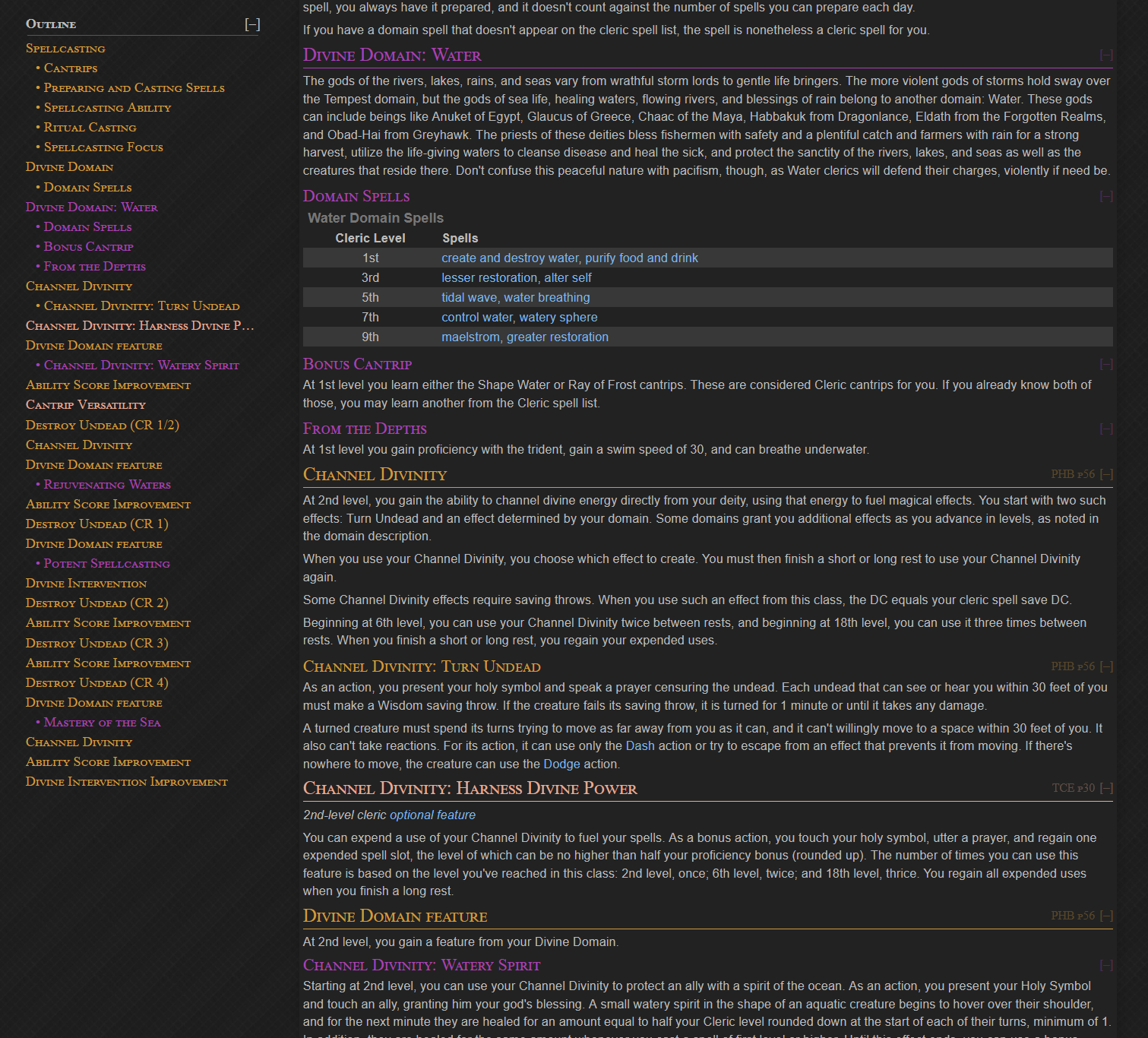Go to Spellcasting Ability outline entry
The height and width of the screenshot is (1038, 1148).
tap(107, 108)
